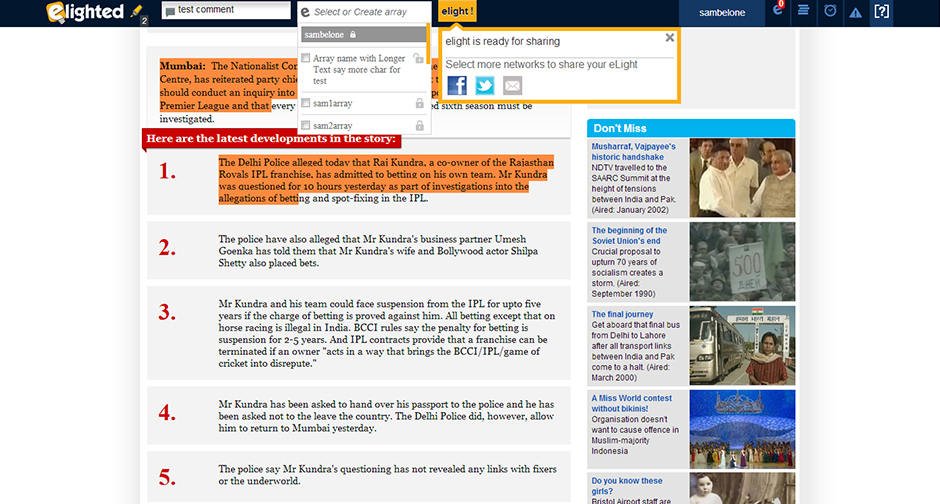Click the paragraph starting 'Mr Kundra and his team'

click(x=387, y=334)
